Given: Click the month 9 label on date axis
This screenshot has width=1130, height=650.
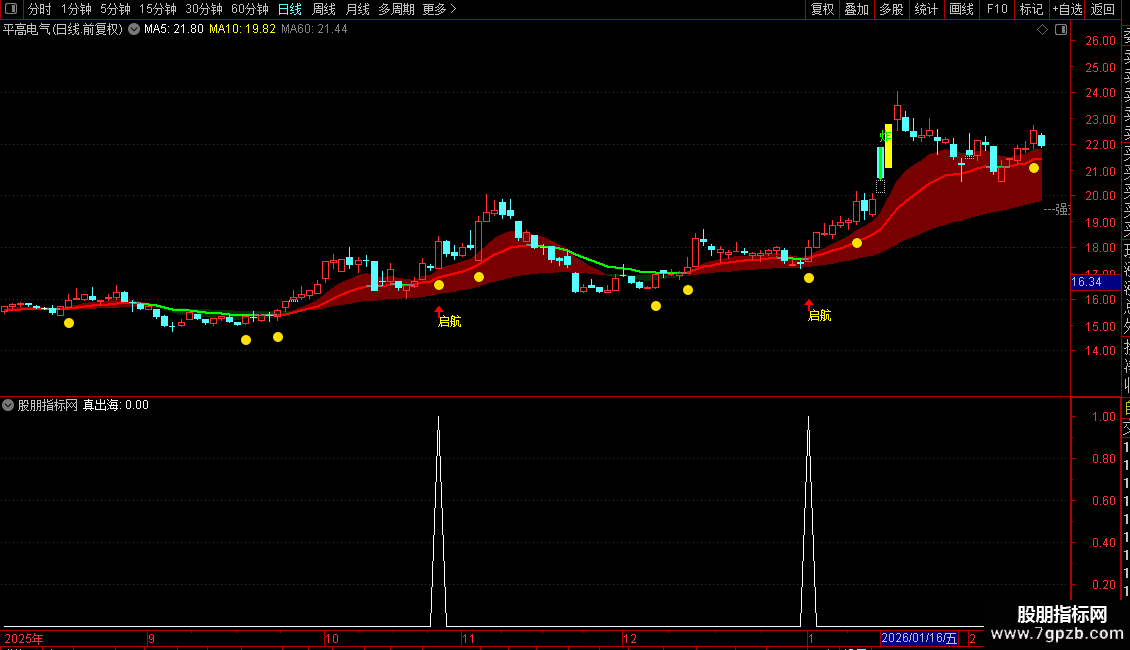Looking at the screenshot, I should pyautogui.click(x=151, y=638).
